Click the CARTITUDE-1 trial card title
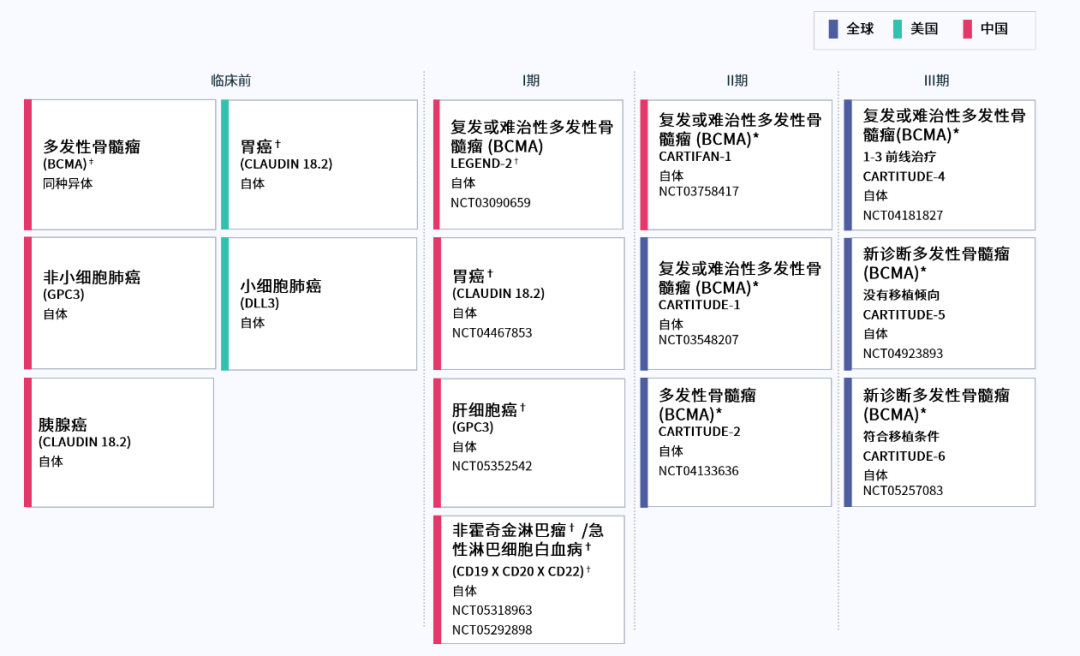The height and width of the screenshot is (656, 1080). [x=699, y=305]
